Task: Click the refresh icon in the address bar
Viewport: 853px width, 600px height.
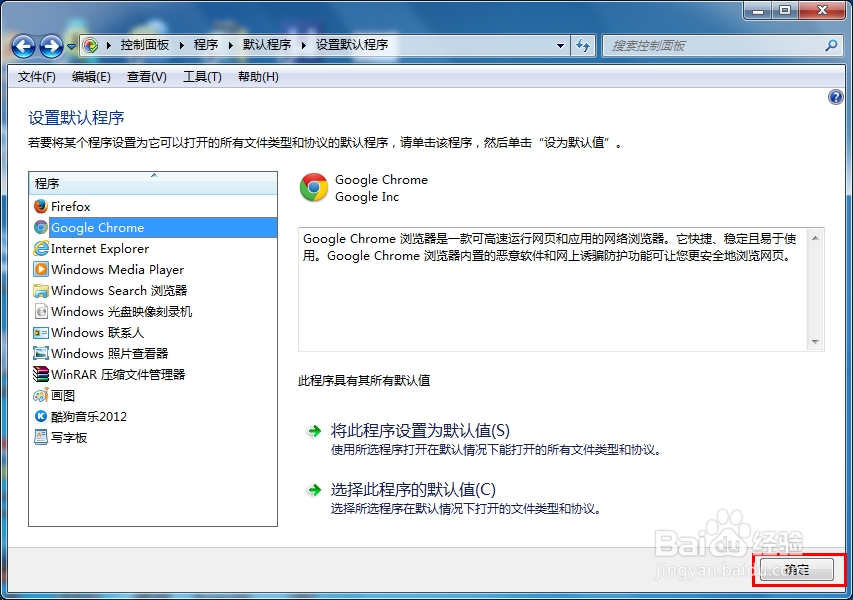Action: coord(583,45)
